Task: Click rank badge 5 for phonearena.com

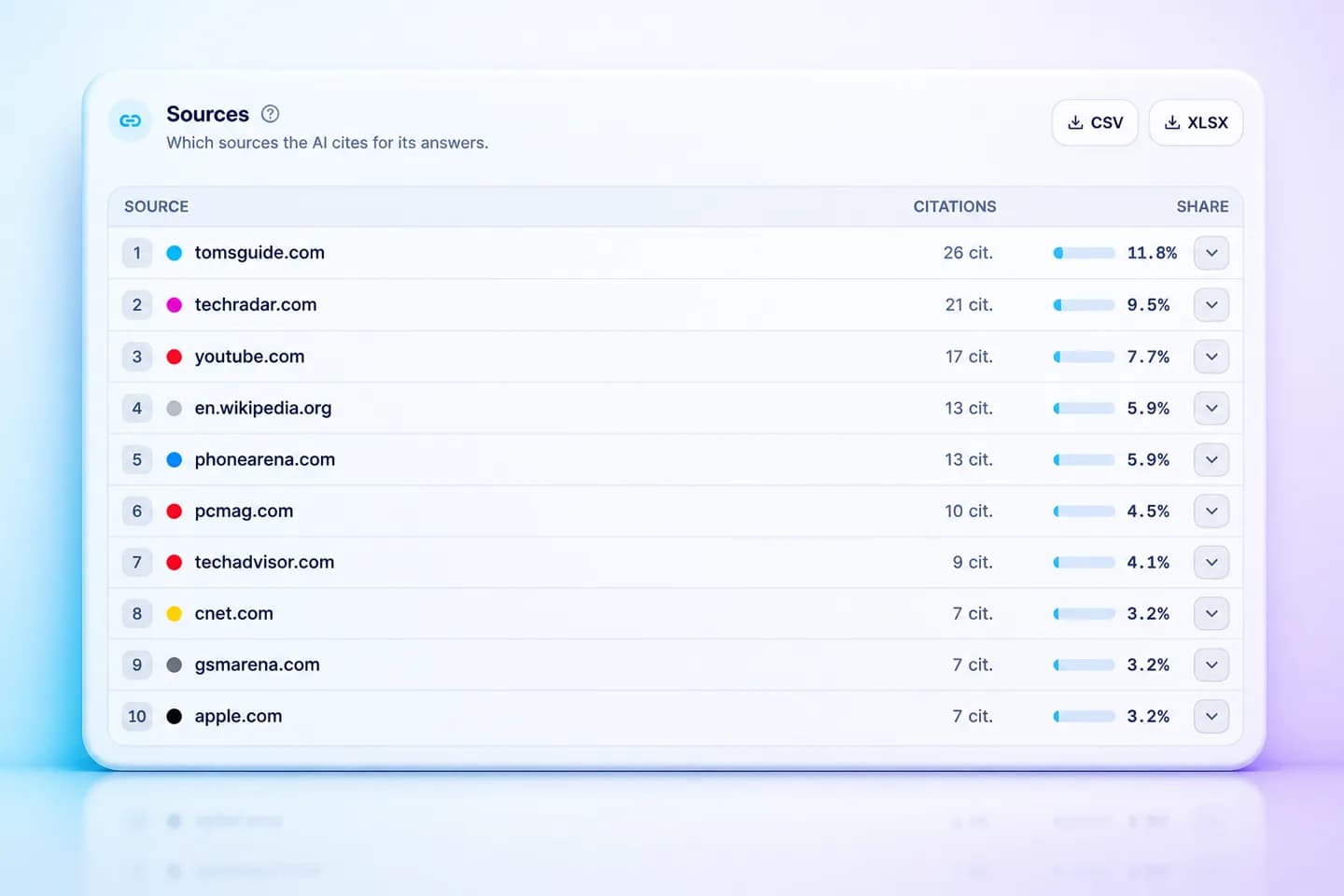Action: 137,459
